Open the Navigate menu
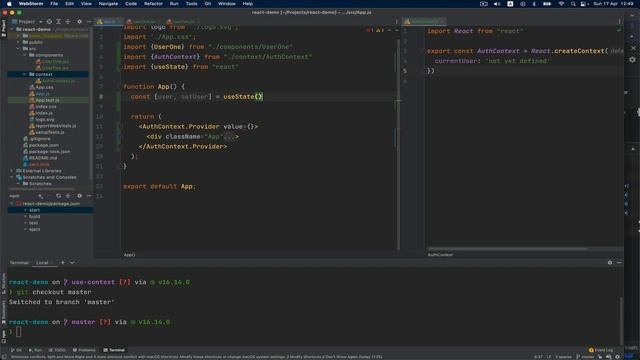 [109, 4]
